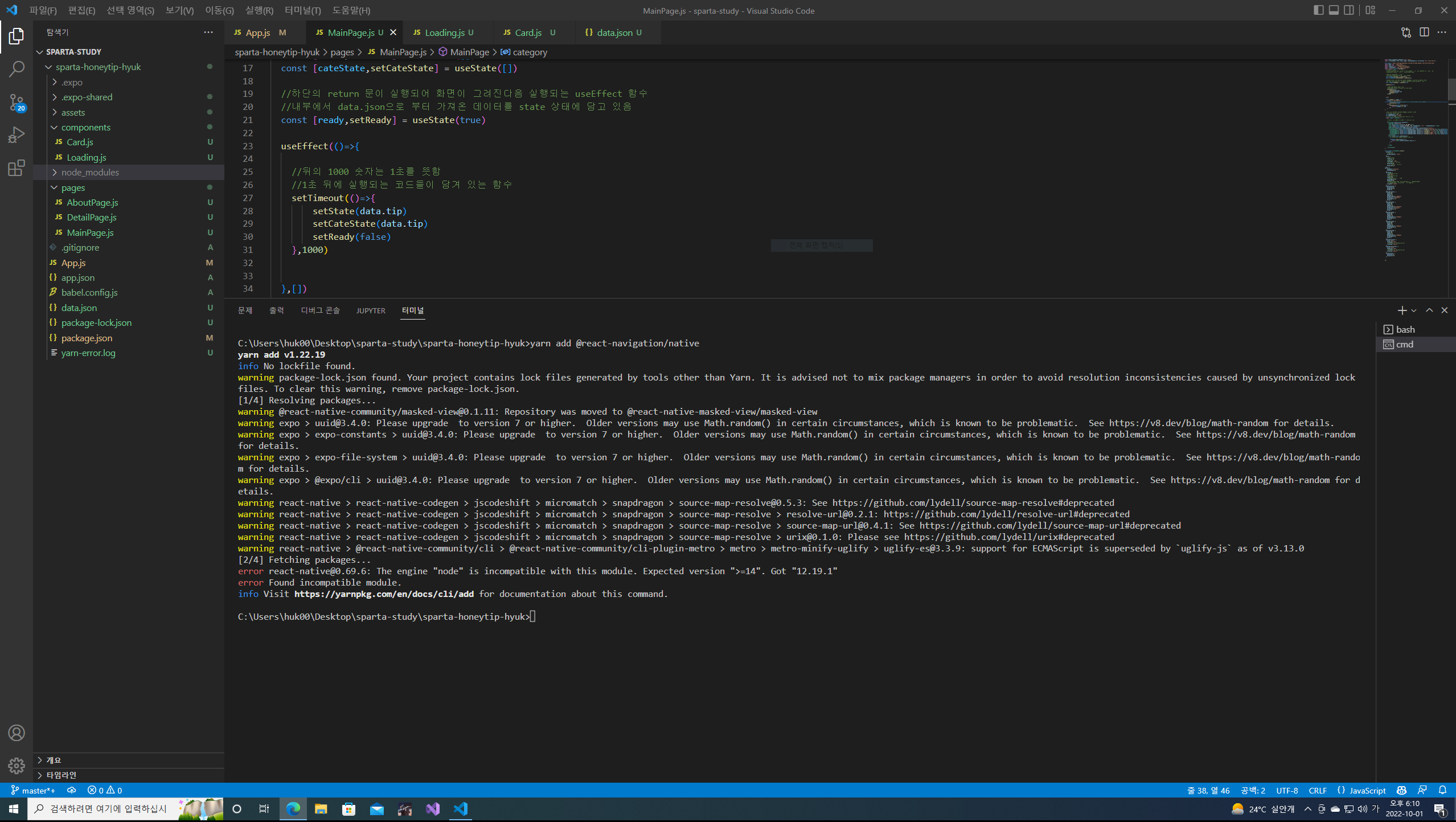This screenshot has width=1456, height=822.
Task: Click the feedback icon in status bar
Action: [x=1422, y=790]
